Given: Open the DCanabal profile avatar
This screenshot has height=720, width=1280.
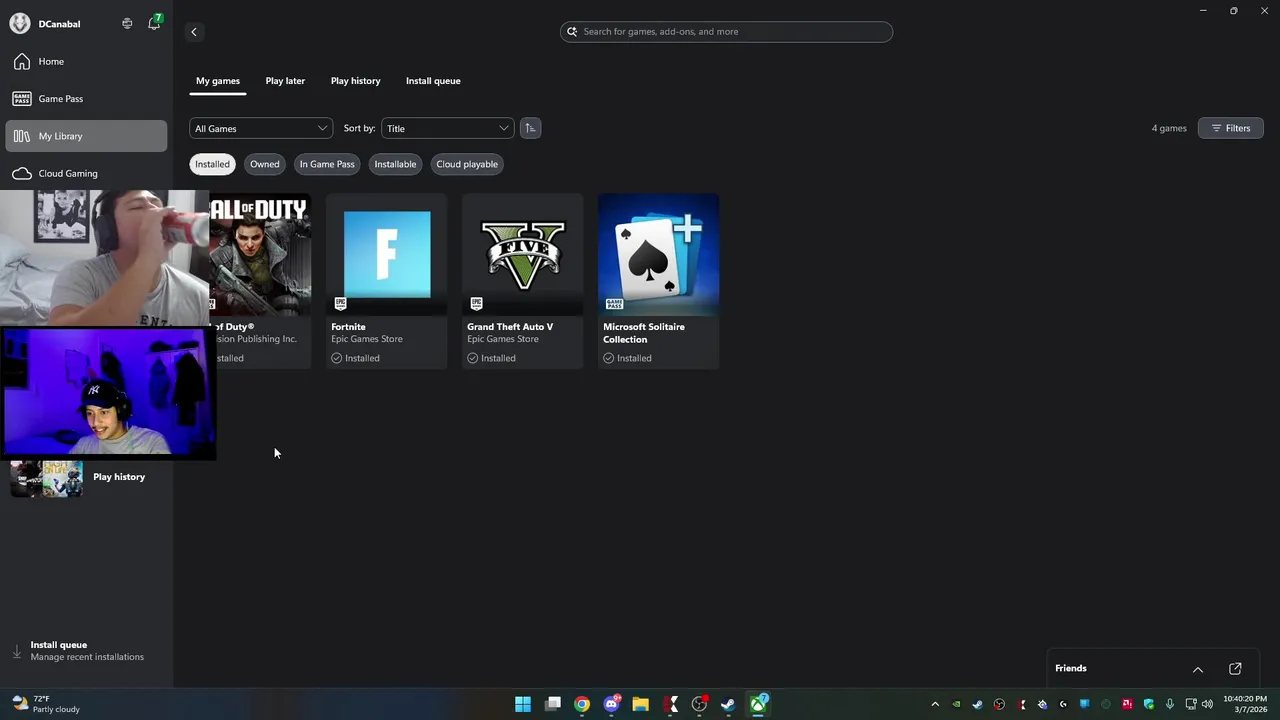Looking at the screenshot, I should click(x=20, y=24).
